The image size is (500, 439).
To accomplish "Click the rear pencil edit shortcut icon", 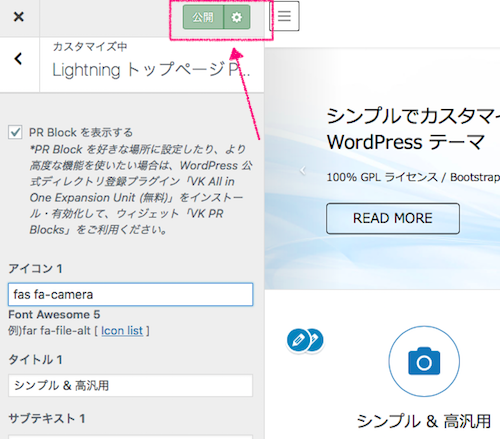I will coord(316,340).
